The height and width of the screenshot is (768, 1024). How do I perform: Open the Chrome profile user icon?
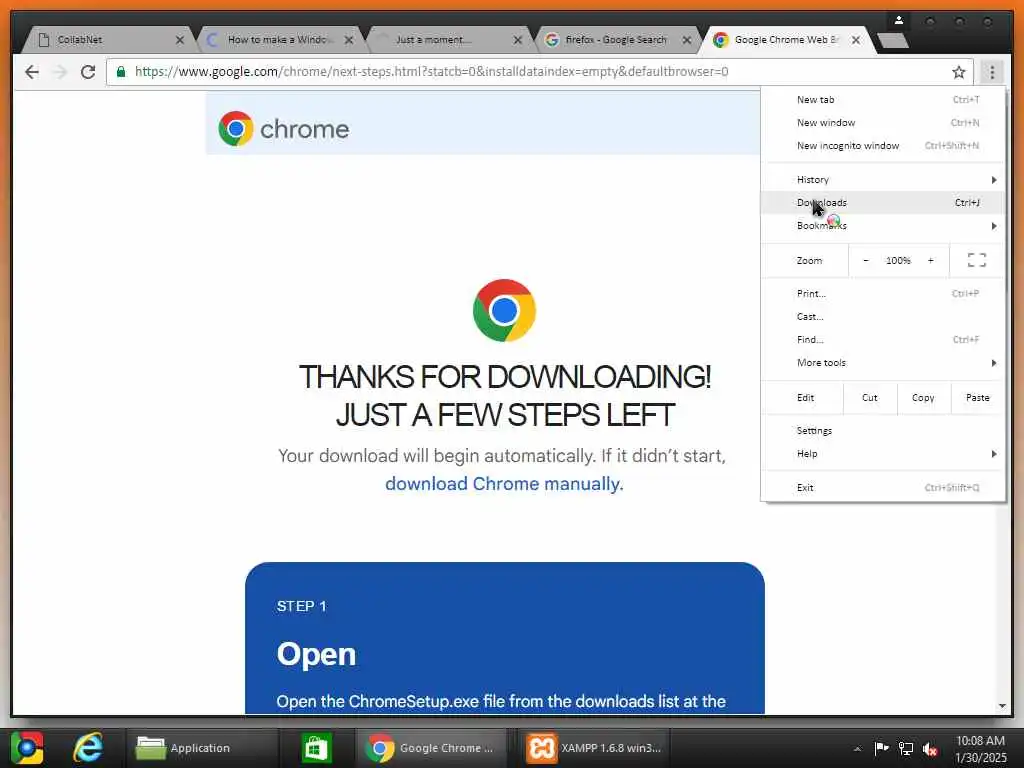(899, 21)
